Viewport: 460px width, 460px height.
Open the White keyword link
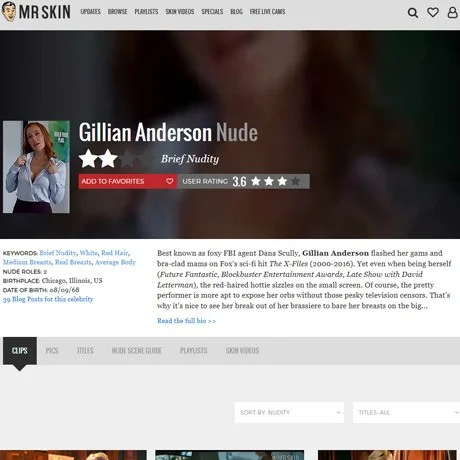(88, 253)
